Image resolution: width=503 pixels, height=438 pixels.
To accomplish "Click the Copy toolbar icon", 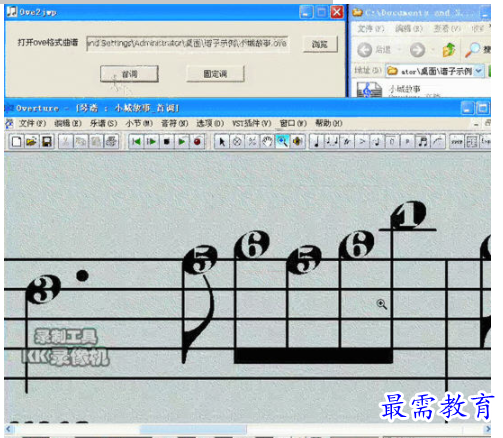I will [x=80, y=142].
